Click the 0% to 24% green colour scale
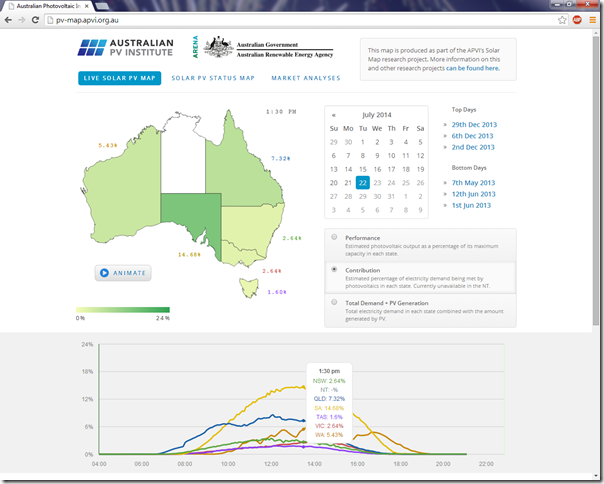The height and width of the screenshot is (484, 604). (x=123, y=310)
